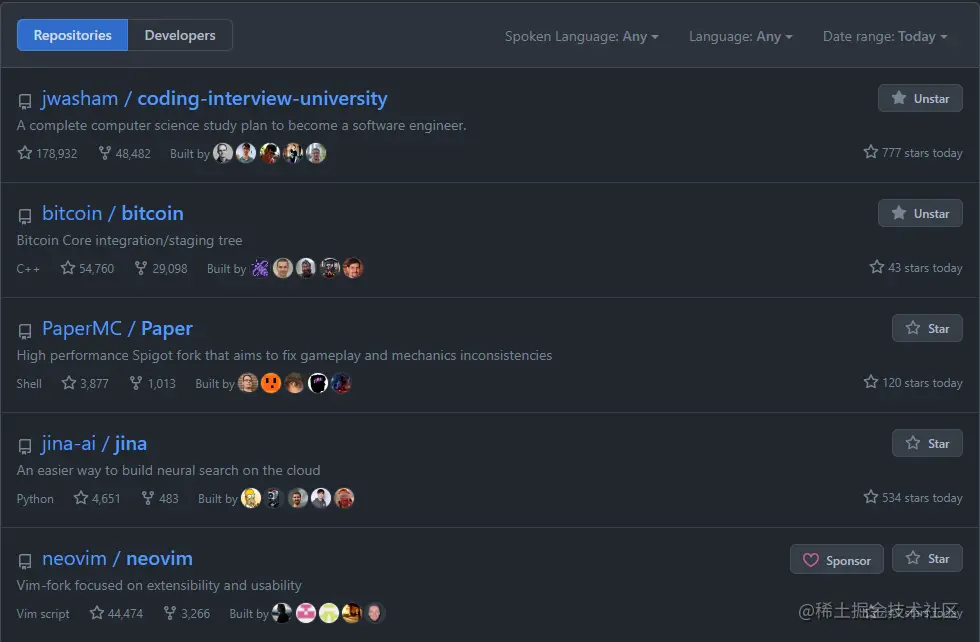Star the jina-ai / jina repository
The width and height of the screenshot is (980, 642).
927,443
